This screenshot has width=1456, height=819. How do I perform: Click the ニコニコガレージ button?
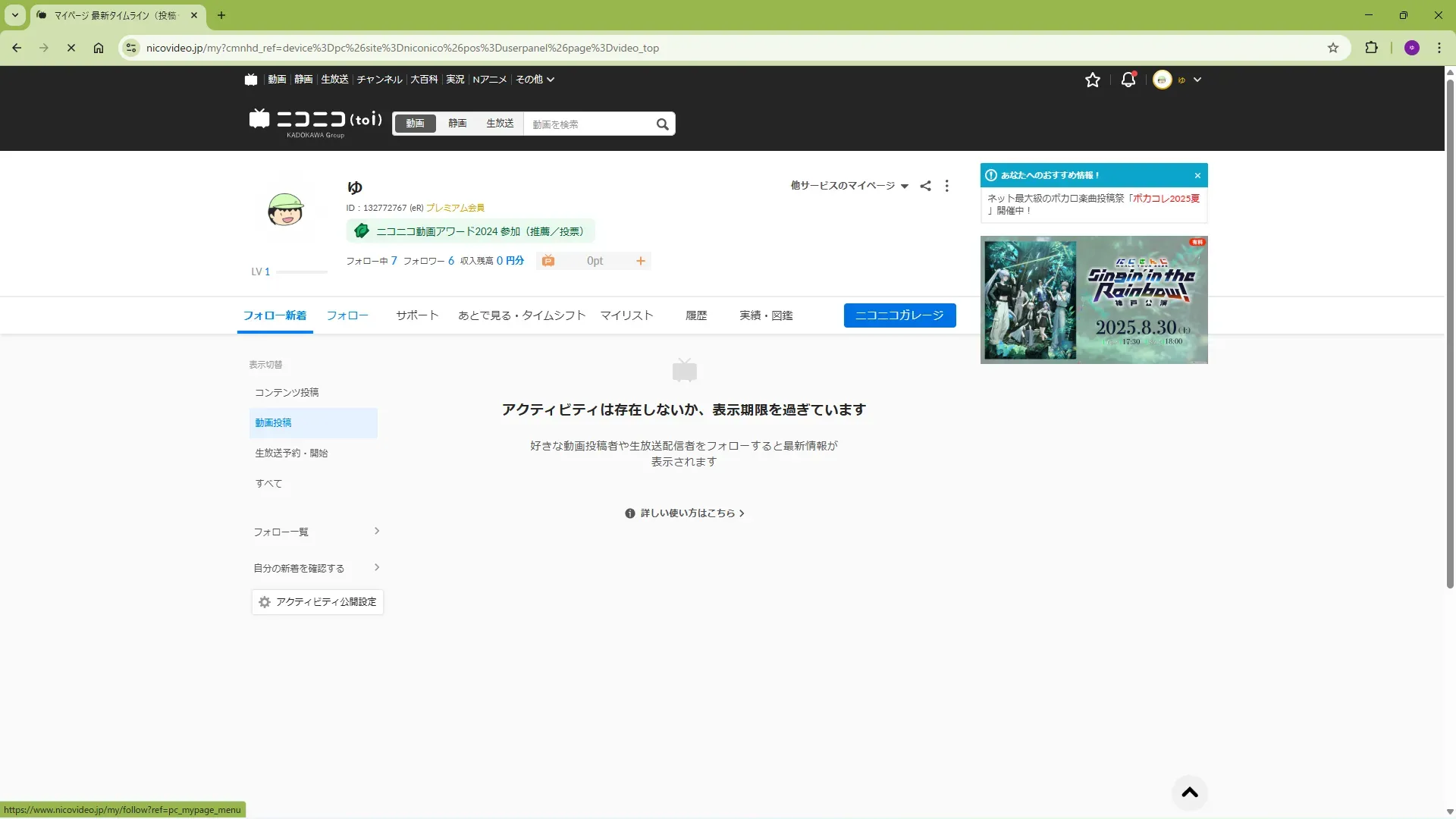899,315
